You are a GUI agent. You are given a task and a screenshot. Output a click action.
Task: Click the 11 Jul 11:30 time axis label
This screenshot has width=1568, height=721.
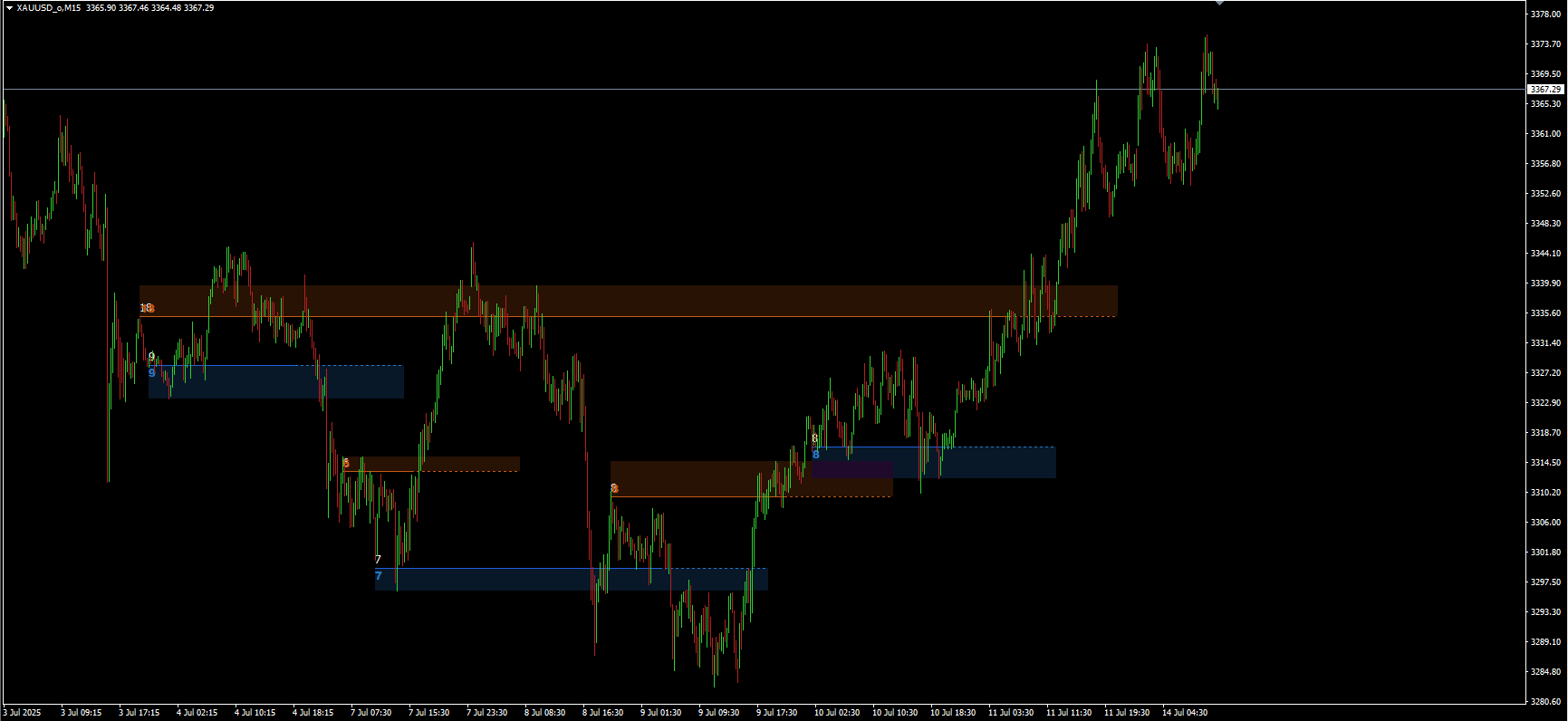click(x=1069, y=713)
